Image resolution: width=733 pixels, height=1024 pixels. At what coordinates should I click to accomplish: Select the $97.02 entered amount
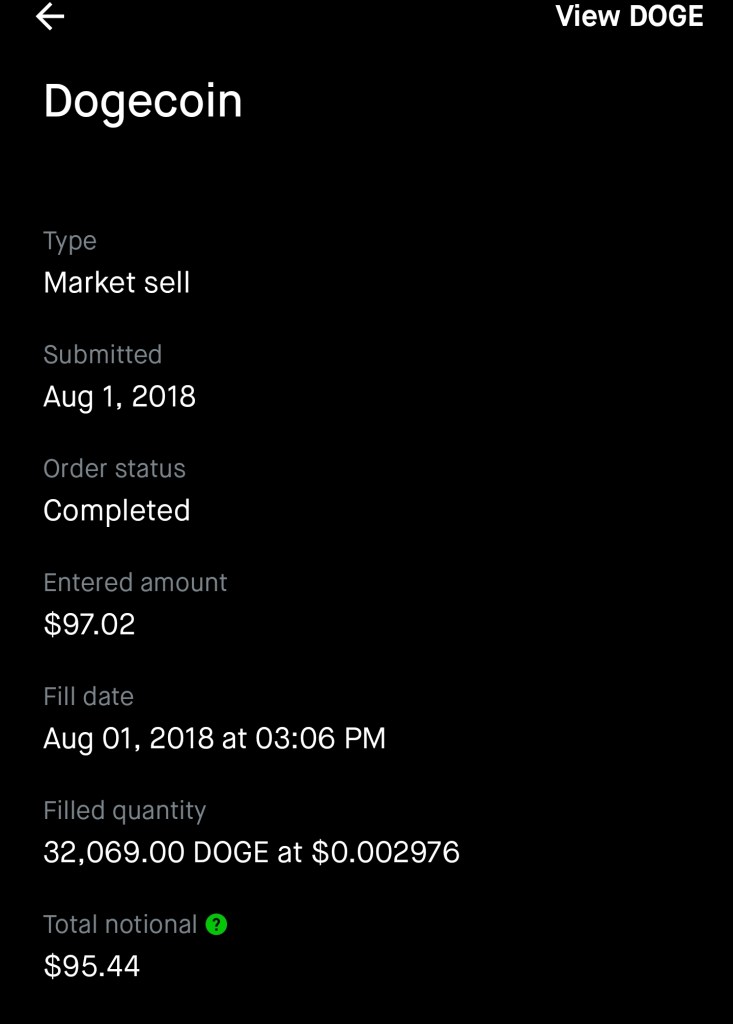(89, 625)
